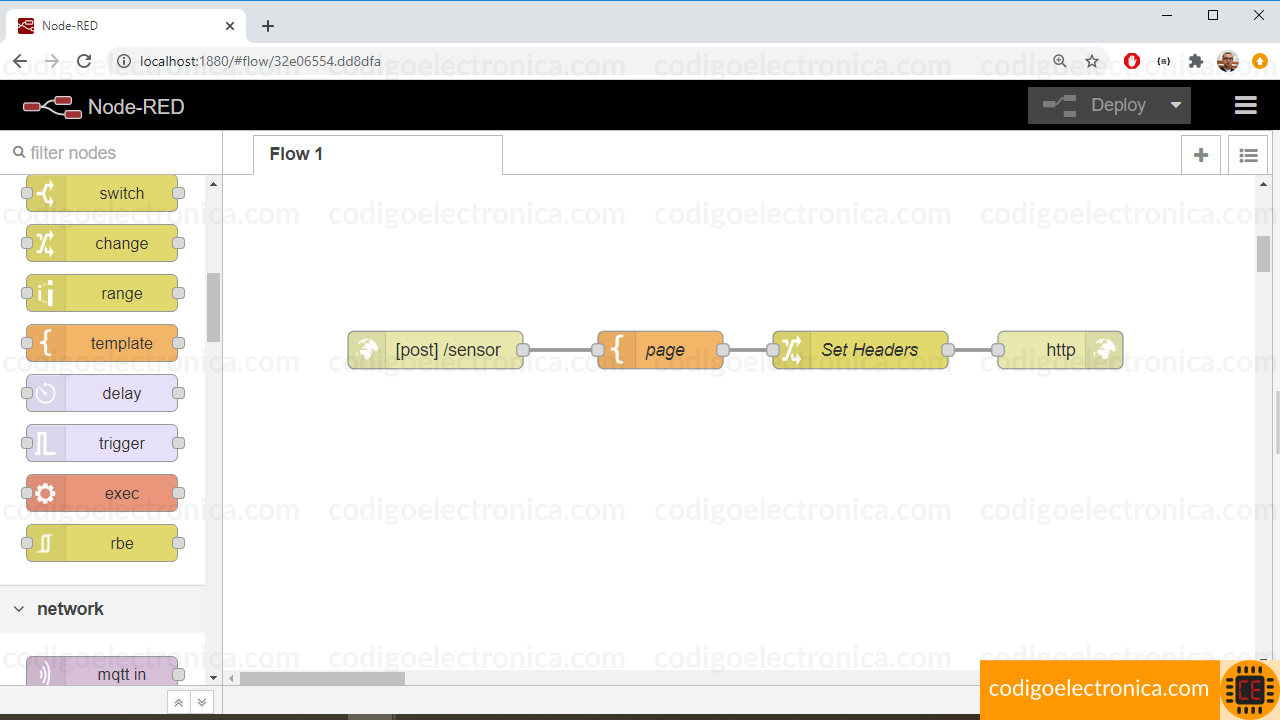
Task: Click the Deploy button
Action: click(x=1096, y=105)
